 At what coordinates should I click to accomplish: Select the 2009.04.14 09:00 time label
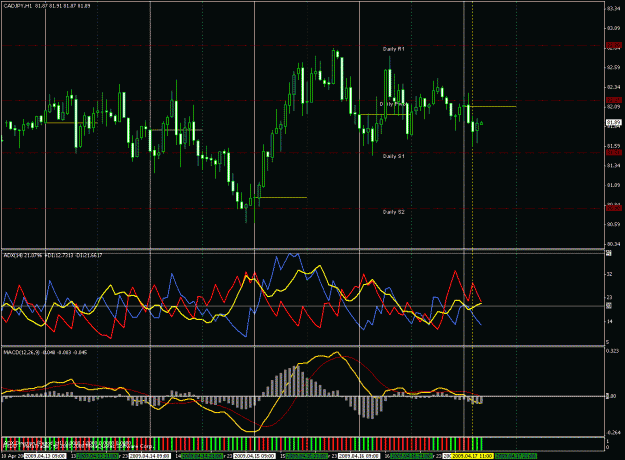click(150, 456)
